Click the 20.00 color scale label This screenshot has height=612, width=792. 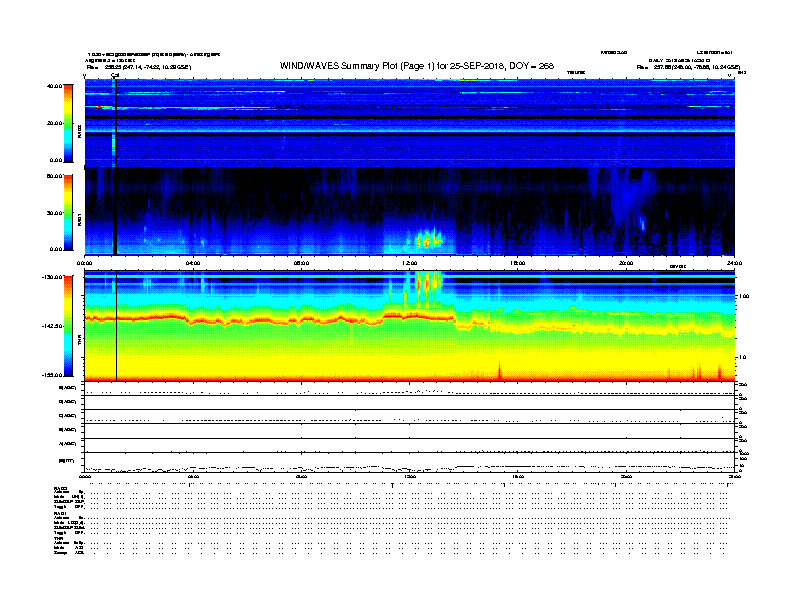click(55, 123)
